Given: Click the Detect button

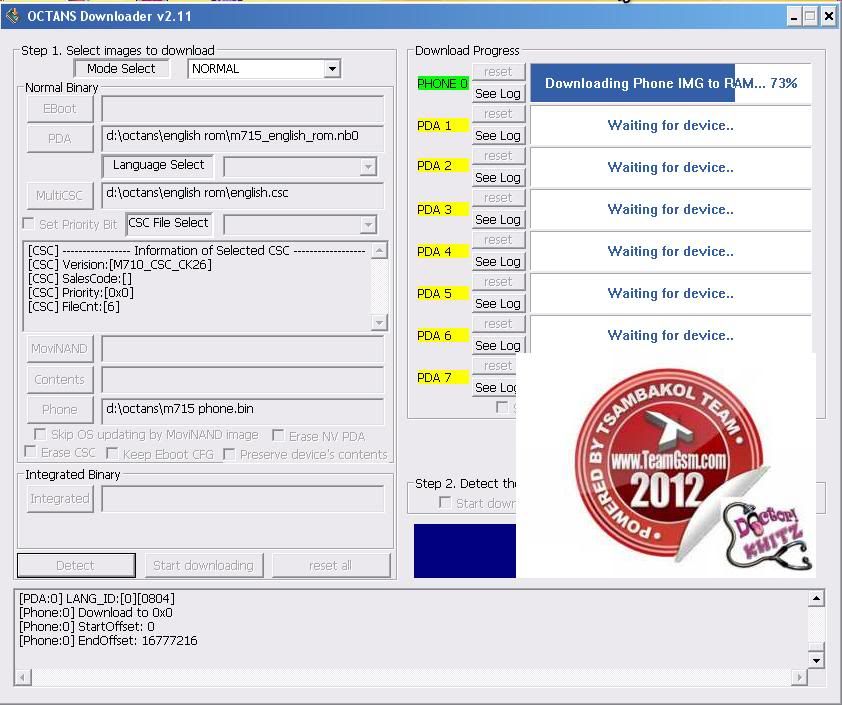Looking at the screenshot, I should pyautogui.click(x=76, y=565).
